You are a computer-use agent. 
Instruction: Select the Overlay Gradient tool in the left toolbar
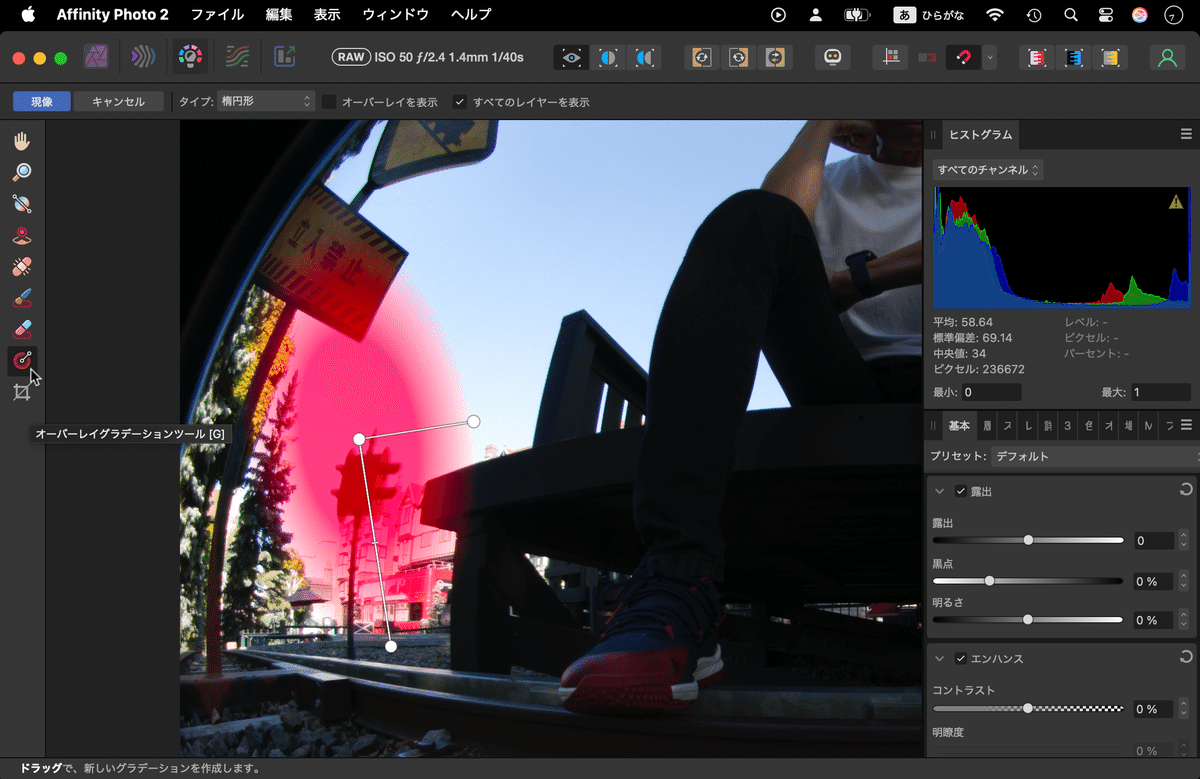22,361
